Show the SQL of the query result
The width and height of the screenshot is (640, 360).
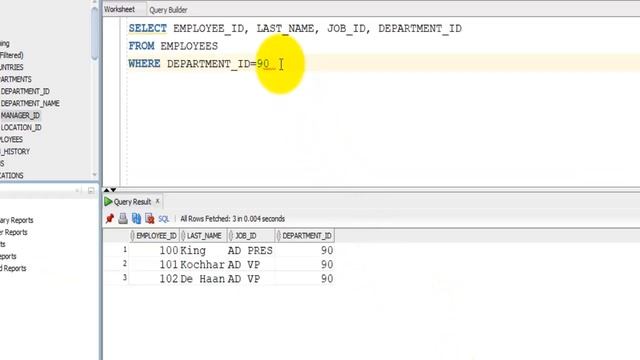pos(164,219)
